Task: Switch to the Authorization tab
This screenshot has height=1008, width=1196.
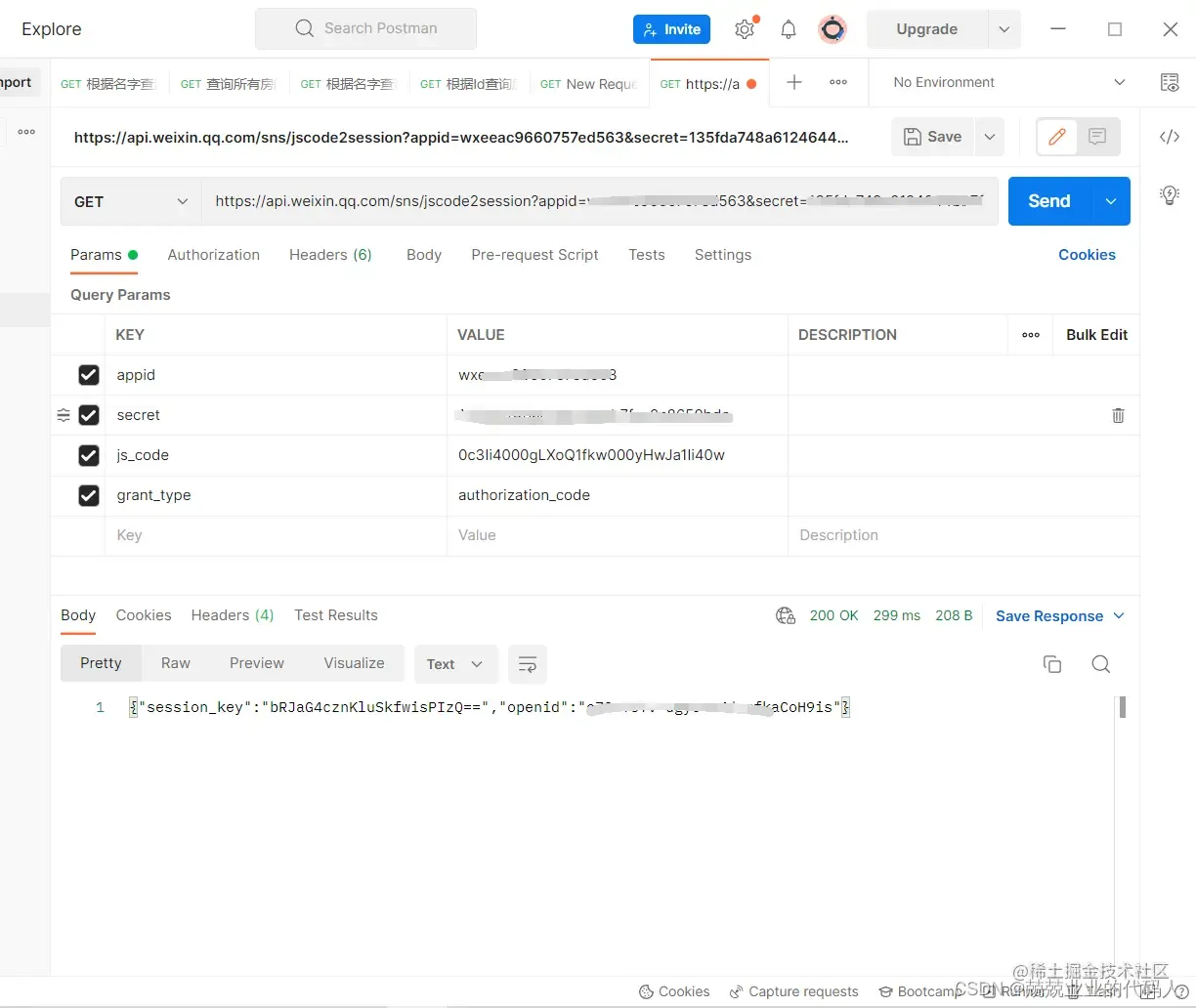Action: click(214, 255)
